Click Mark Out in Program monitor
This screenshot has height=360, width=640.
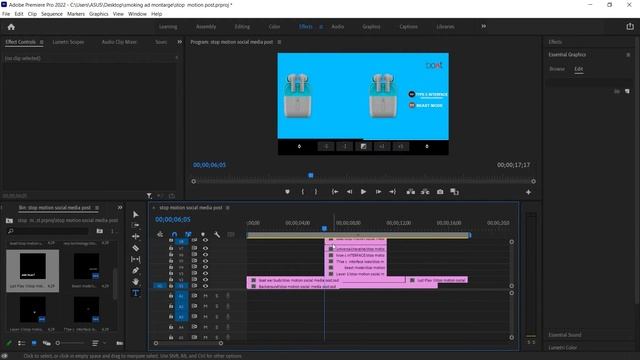coord(316,192)
